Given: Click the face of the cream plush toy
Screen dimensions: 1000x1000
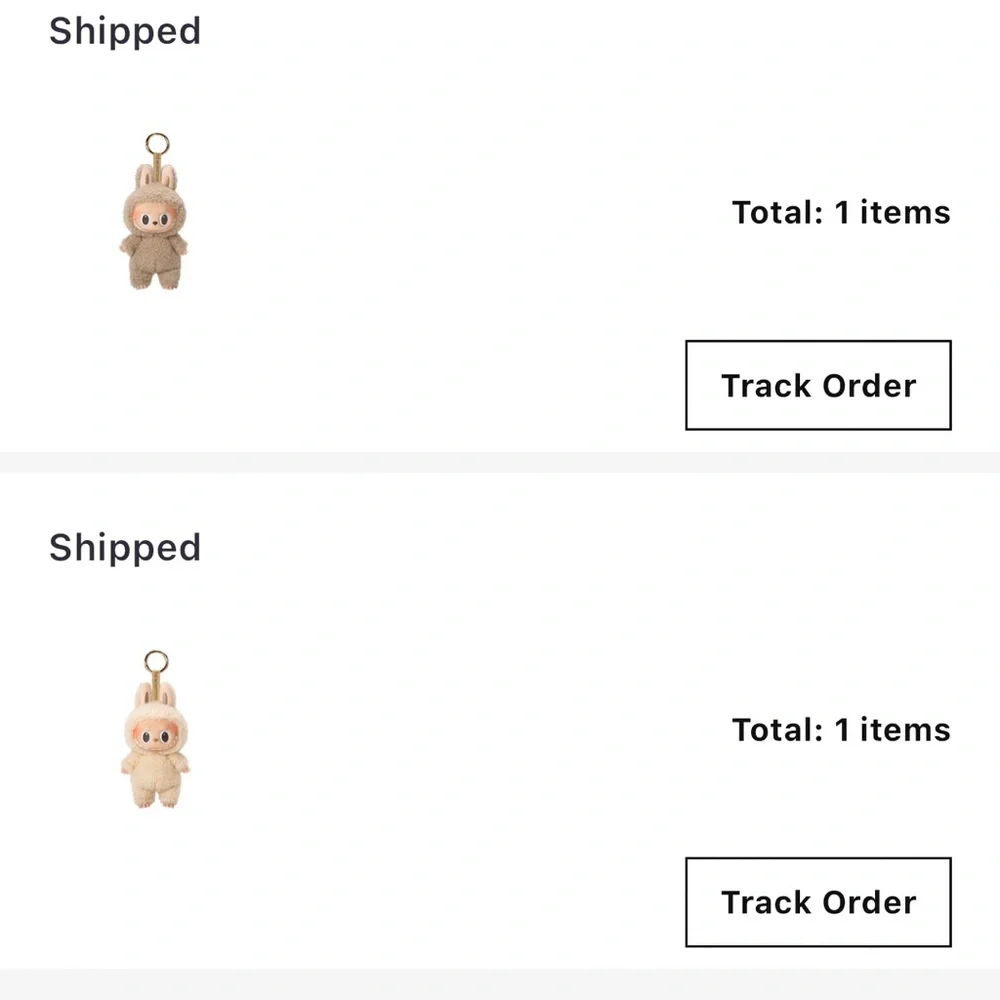Looking at the screenshot, I should tap(153, 735).
